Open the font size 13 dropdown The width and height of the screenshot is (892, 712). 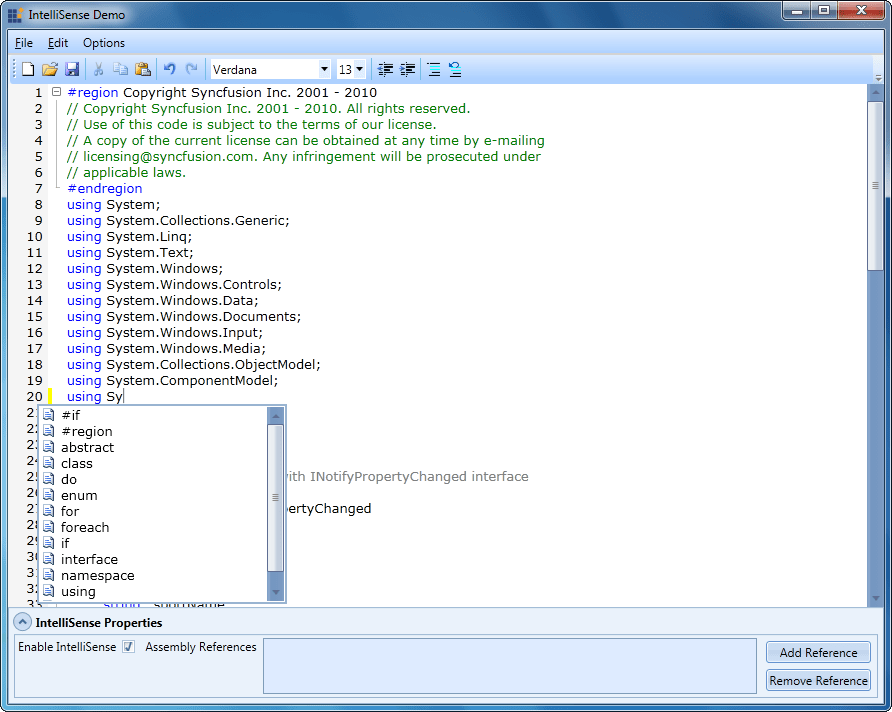360,69
